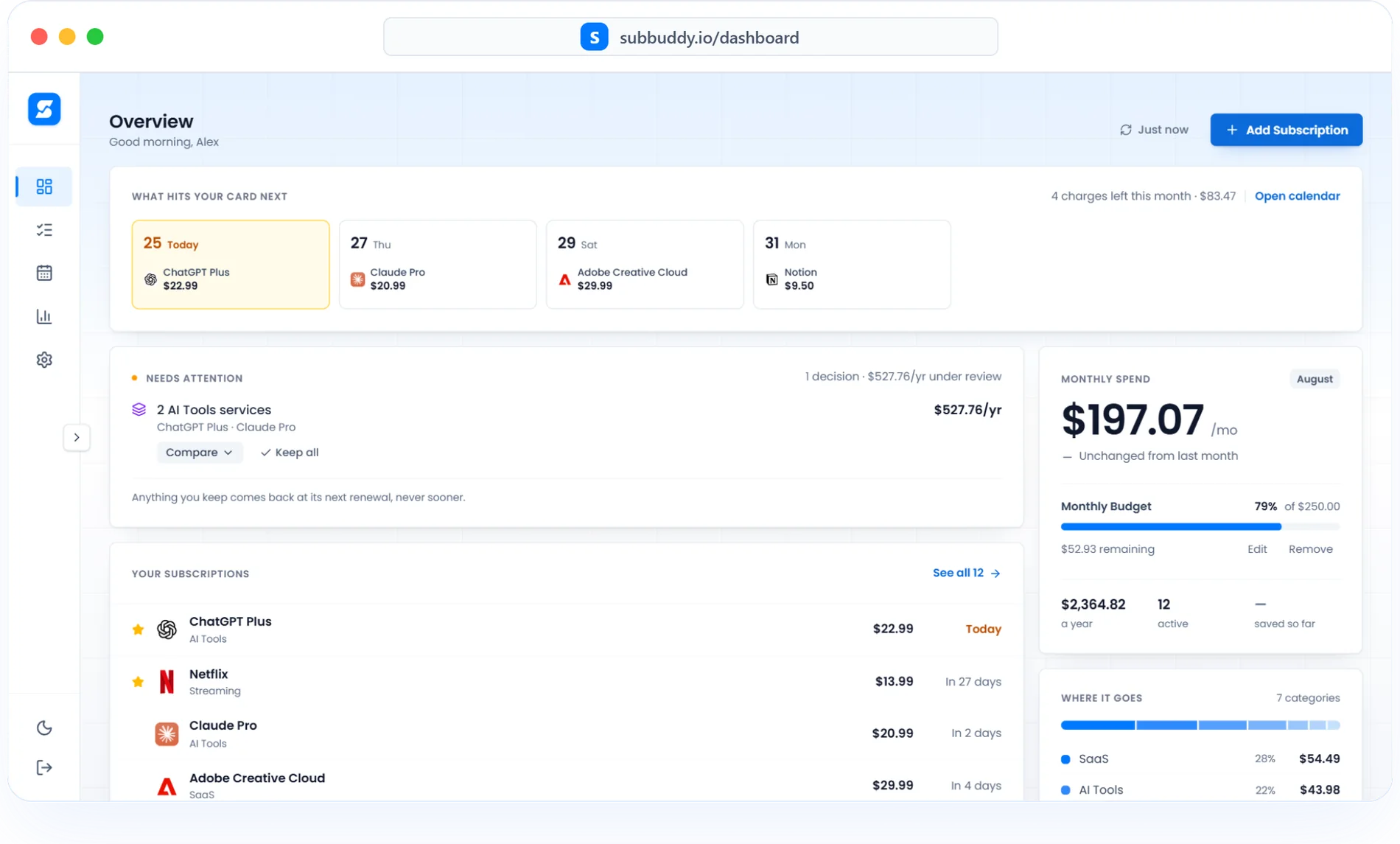Toggle dark mode moon icon

pyautogui.click(x=44, y=728)
